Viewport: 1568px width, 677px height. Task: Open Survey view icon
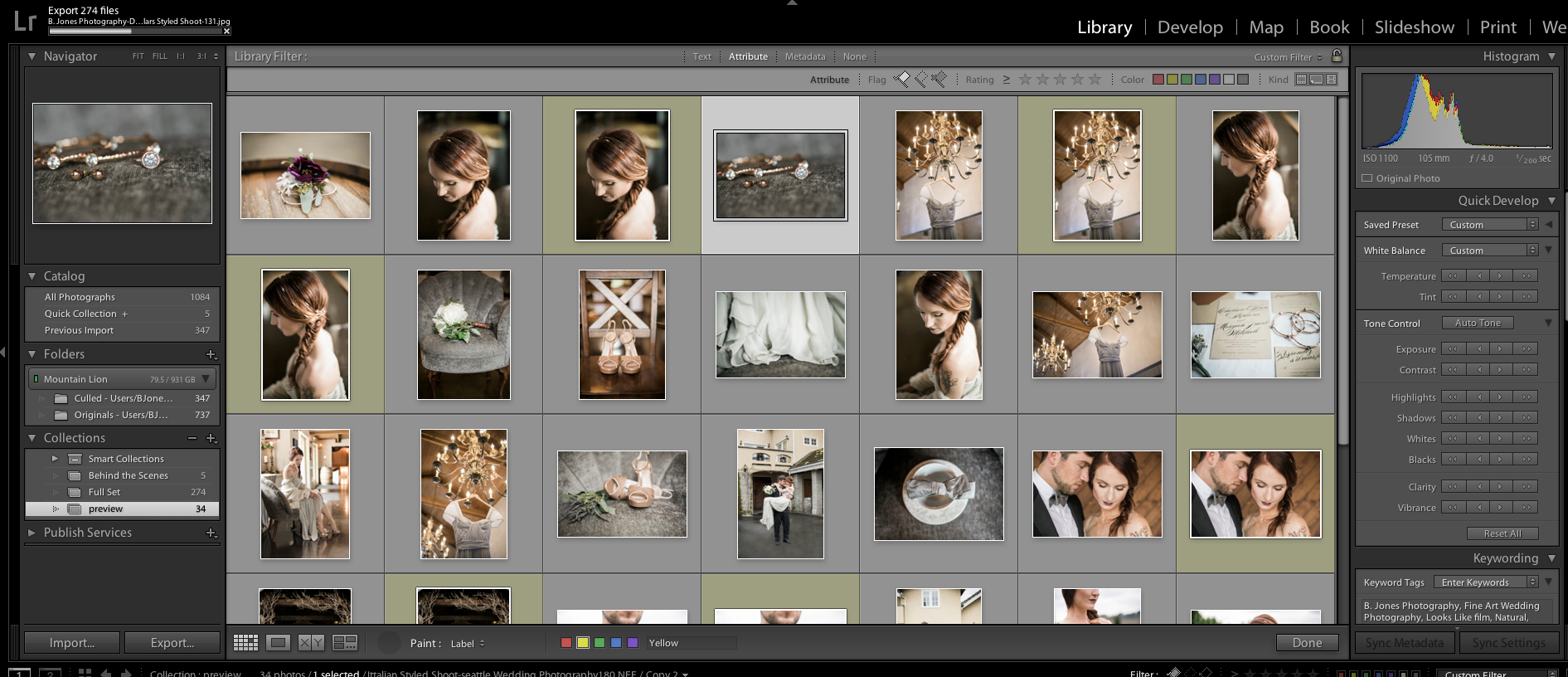tap(345, 643)
